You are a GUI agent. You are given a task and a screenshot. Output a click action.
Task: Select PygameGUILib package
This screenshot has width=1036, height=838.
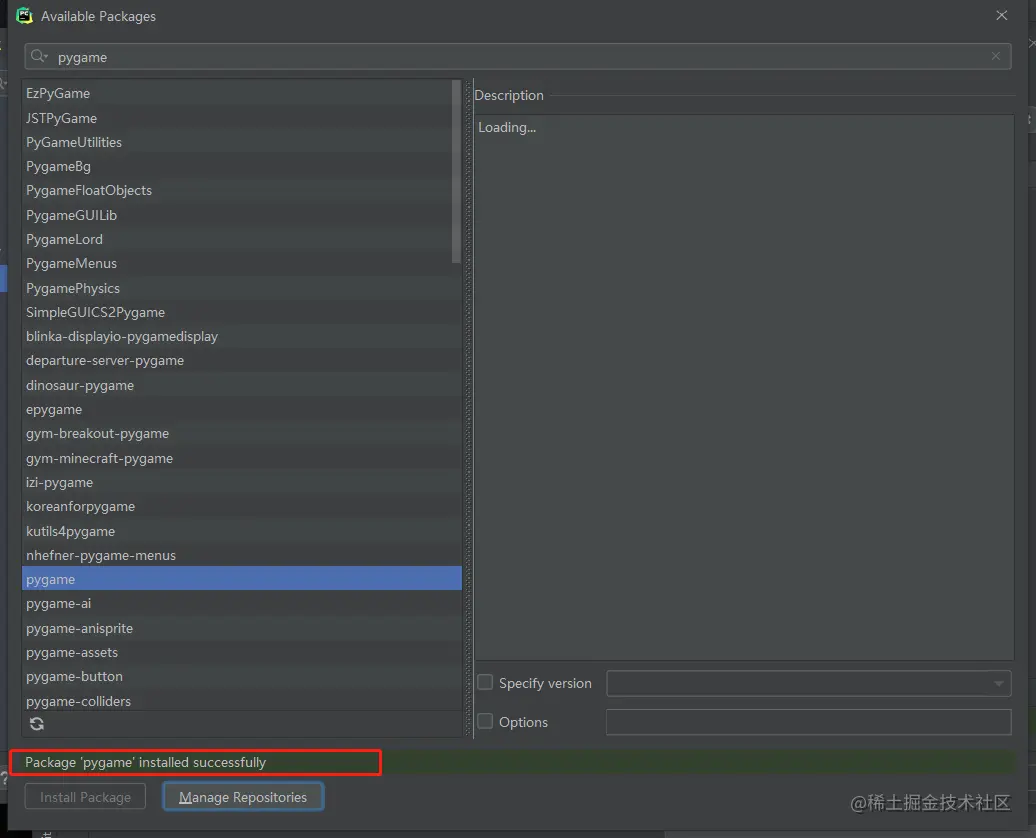click(242, 215)
